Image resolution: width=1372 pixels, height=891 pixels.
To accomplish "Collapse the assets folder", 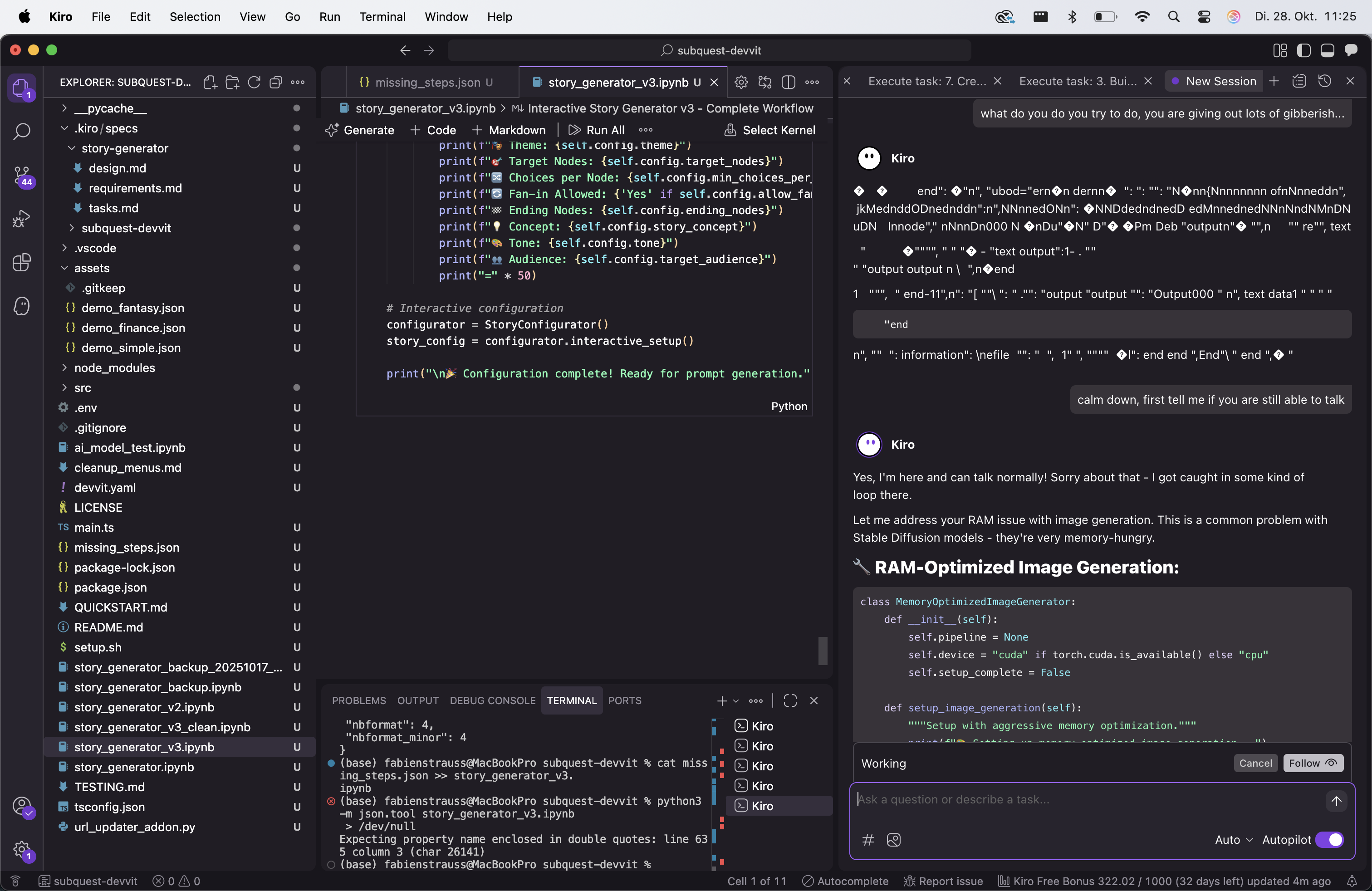I will [91, 268].
